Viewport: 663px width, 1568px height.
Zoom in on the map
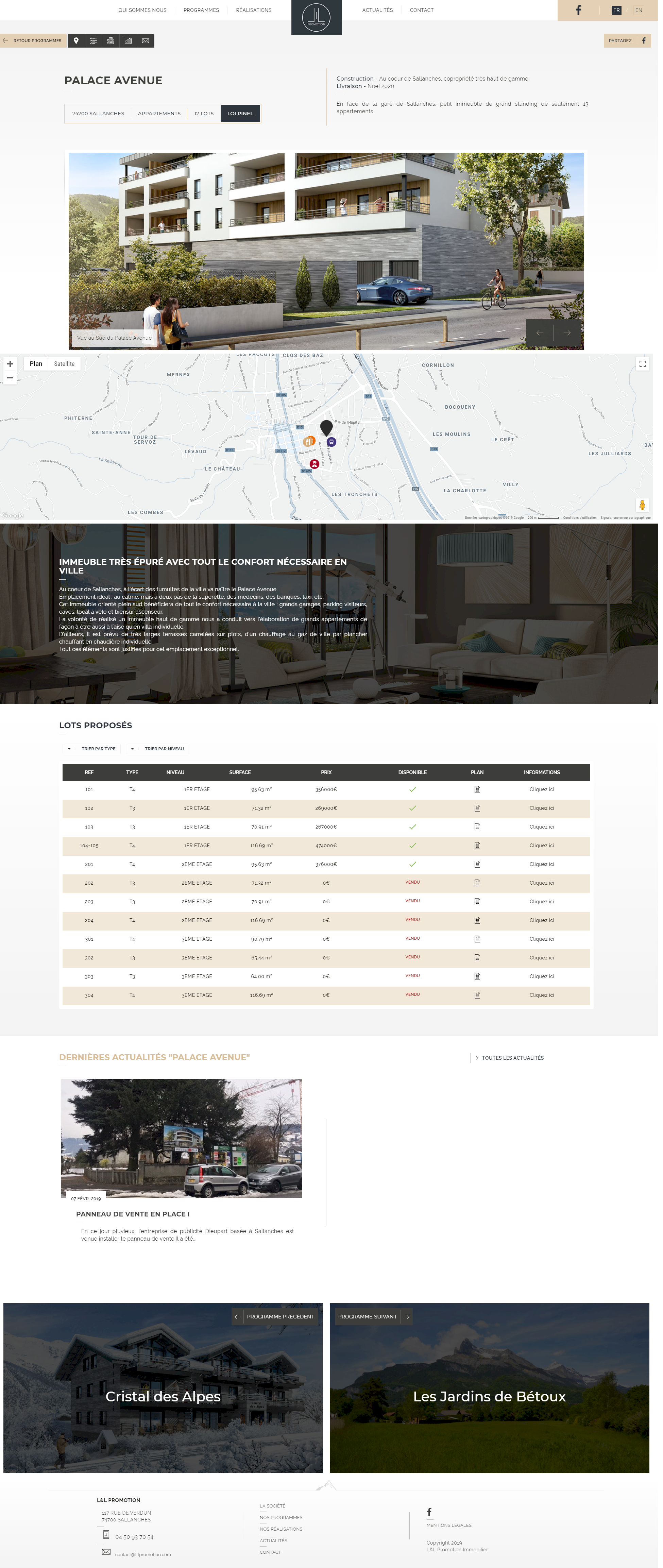(10, 363)
